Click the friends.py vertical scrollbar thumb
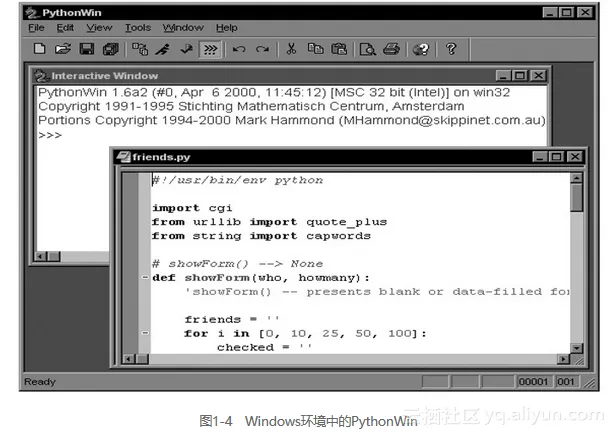 coord(576,198)
